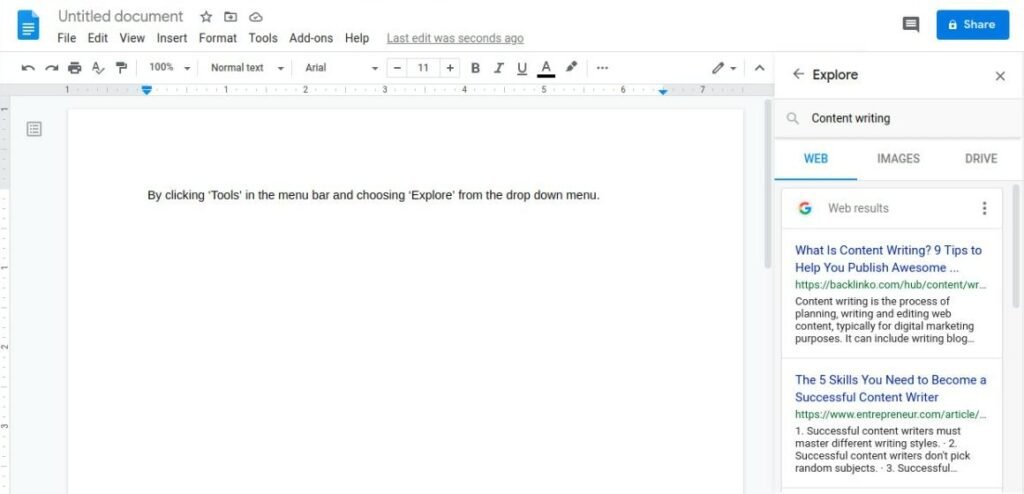Click the print icon in toolbar
Screen dimensions: 1024x494
[x=74, y=68]
